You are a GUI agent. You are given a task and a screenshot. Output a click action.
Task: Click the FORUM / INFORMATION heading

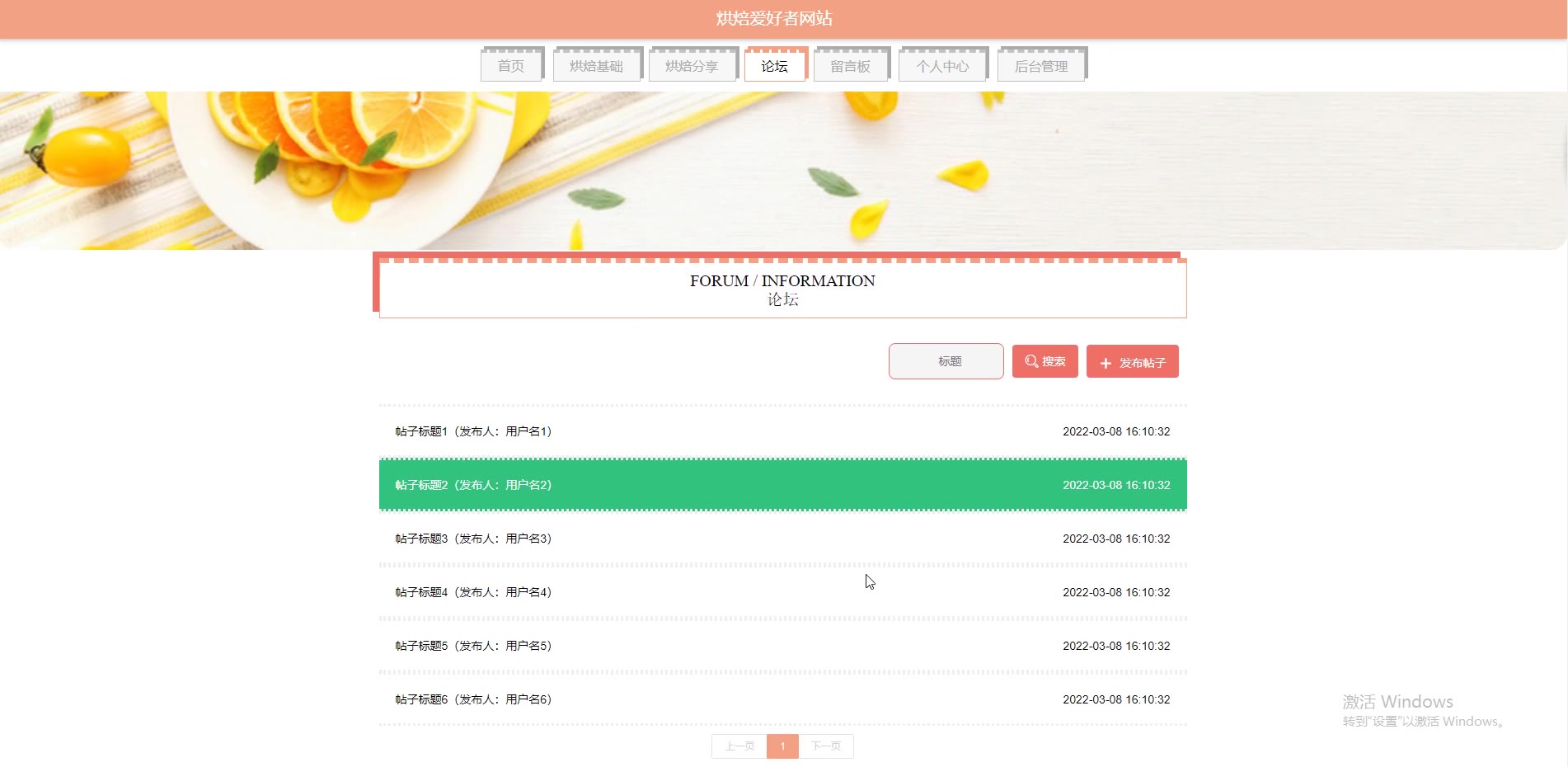(782, 280)
